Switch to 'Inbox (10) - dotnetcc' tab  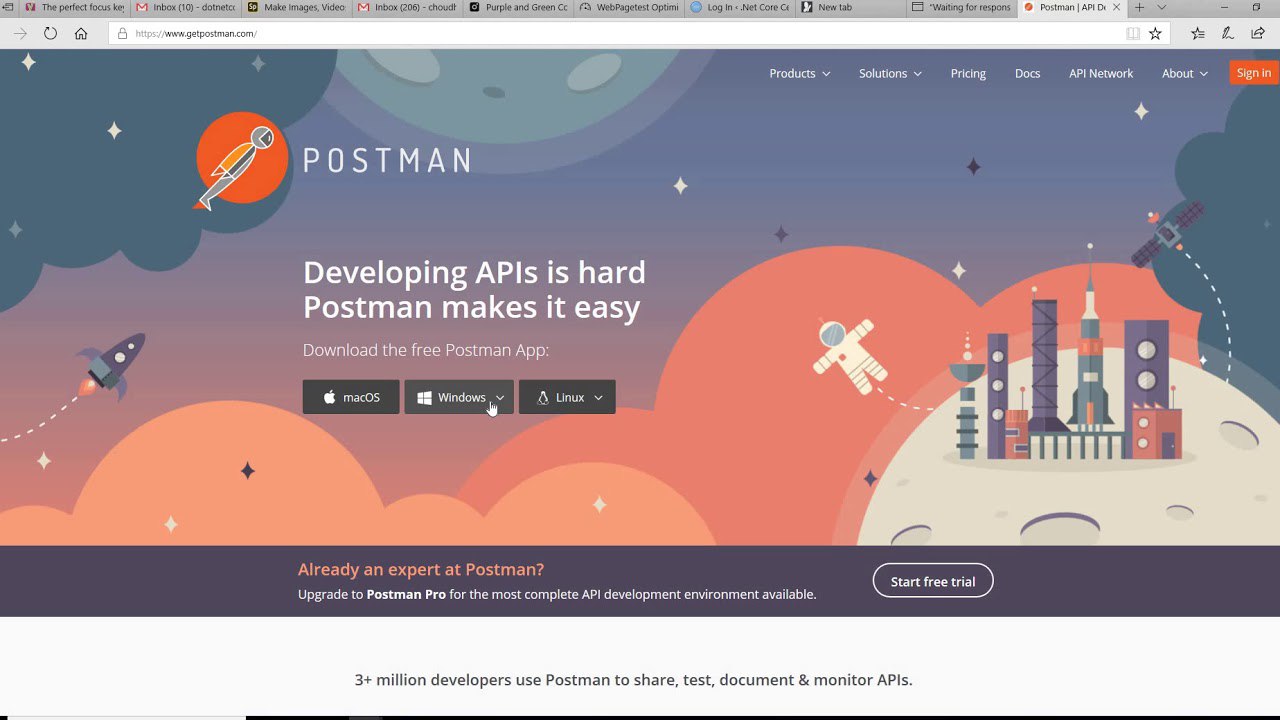tap(187, 7)
